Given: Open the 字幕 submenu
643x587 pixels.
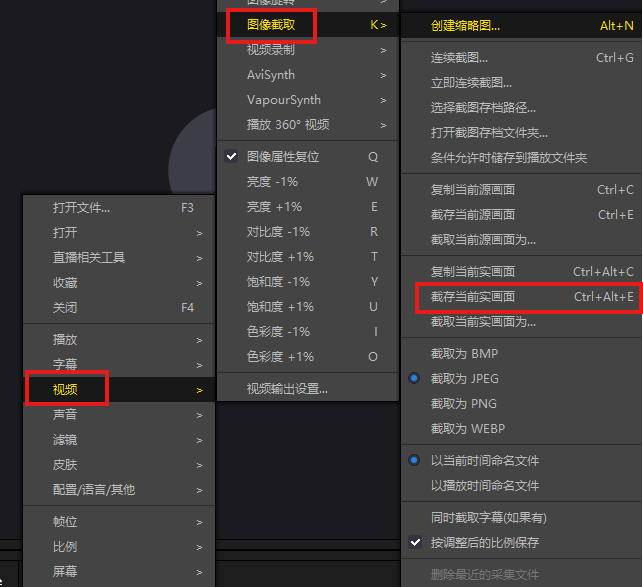Looking at the screenshot, I should click(119, 364).
